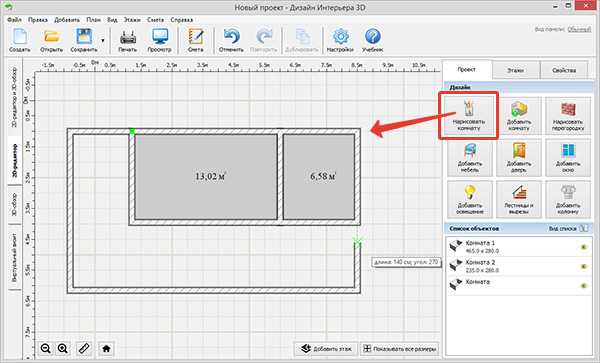600x363 pixels.
Task: Open the Смета menu
Action: pos(155,20)
